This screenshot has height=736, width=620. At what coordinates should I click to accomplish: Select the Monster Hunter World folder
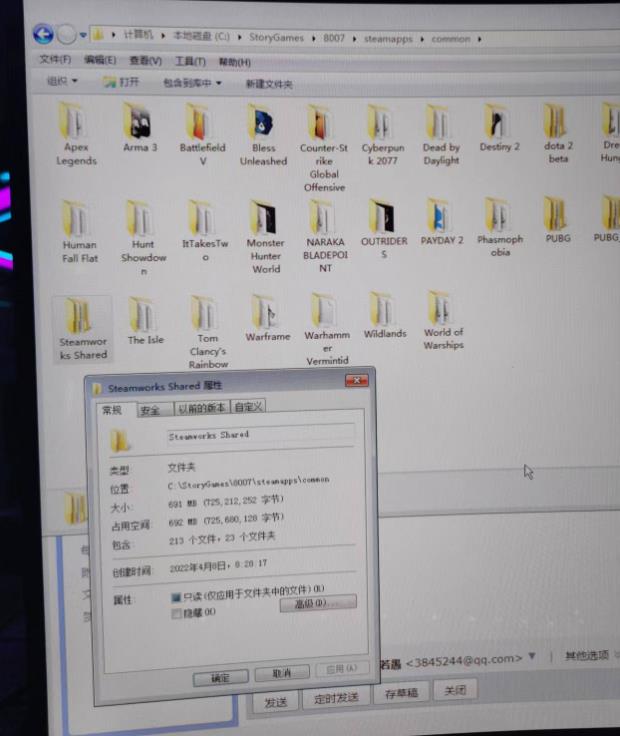coord(265,237)
